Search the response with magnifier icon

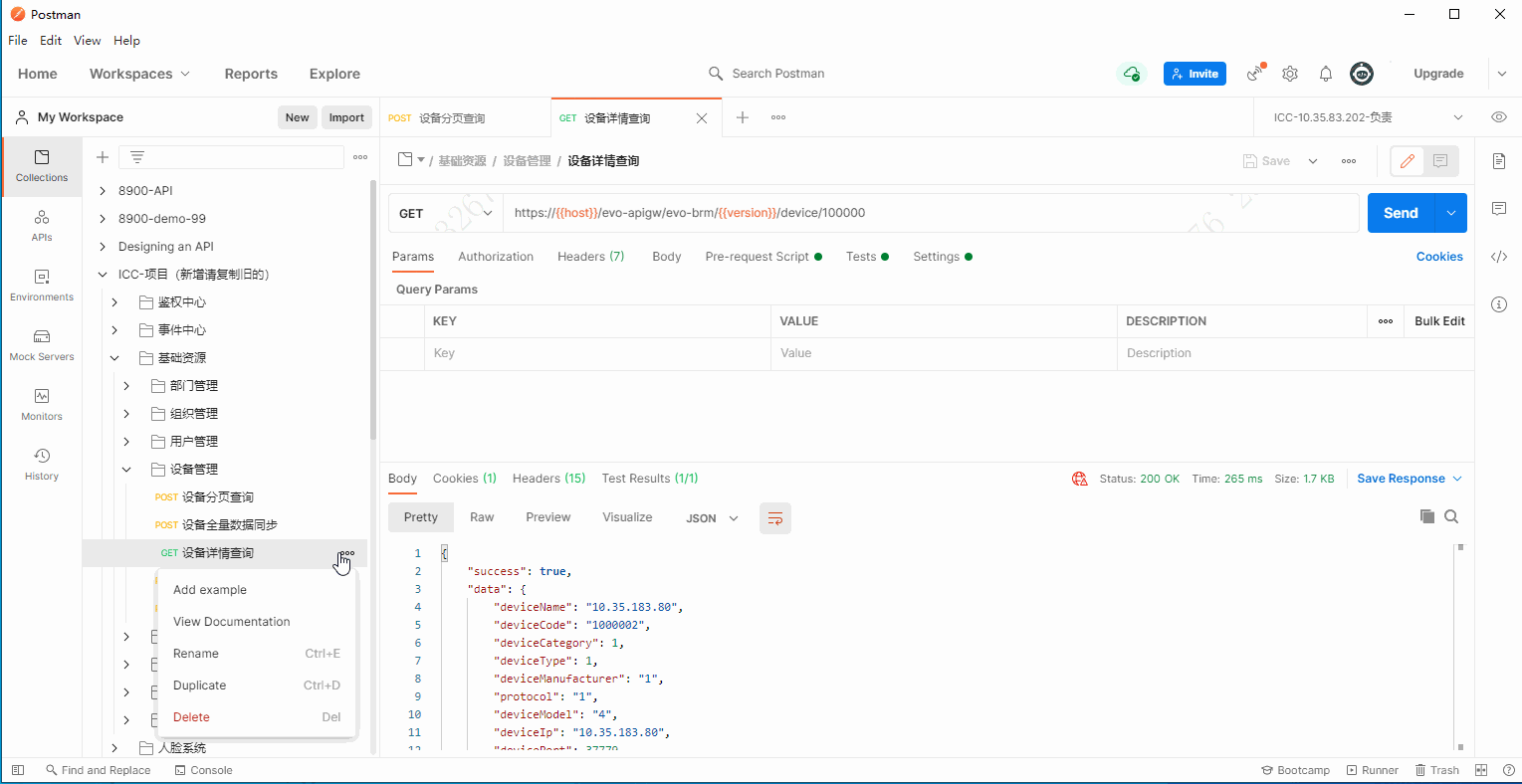(1451, 516)
